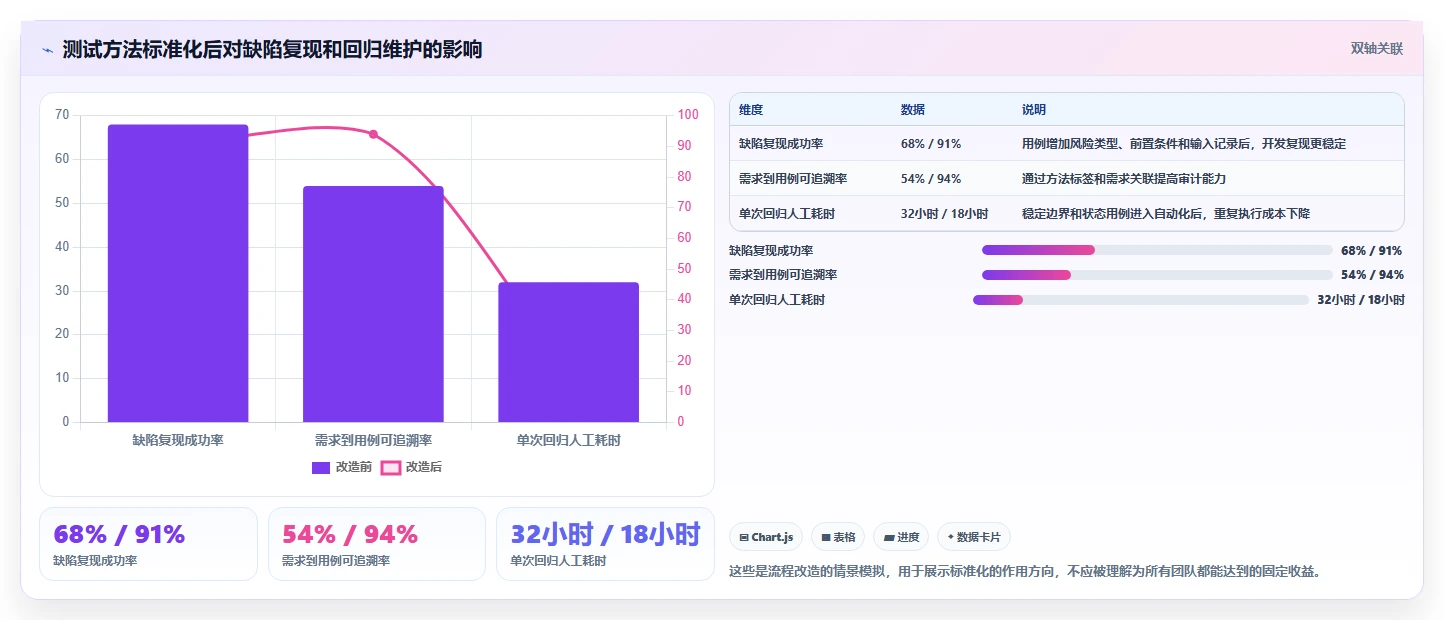Click the title 测试方法标准化后对缺陷复现和回归维护的影响

click(272, 49)
